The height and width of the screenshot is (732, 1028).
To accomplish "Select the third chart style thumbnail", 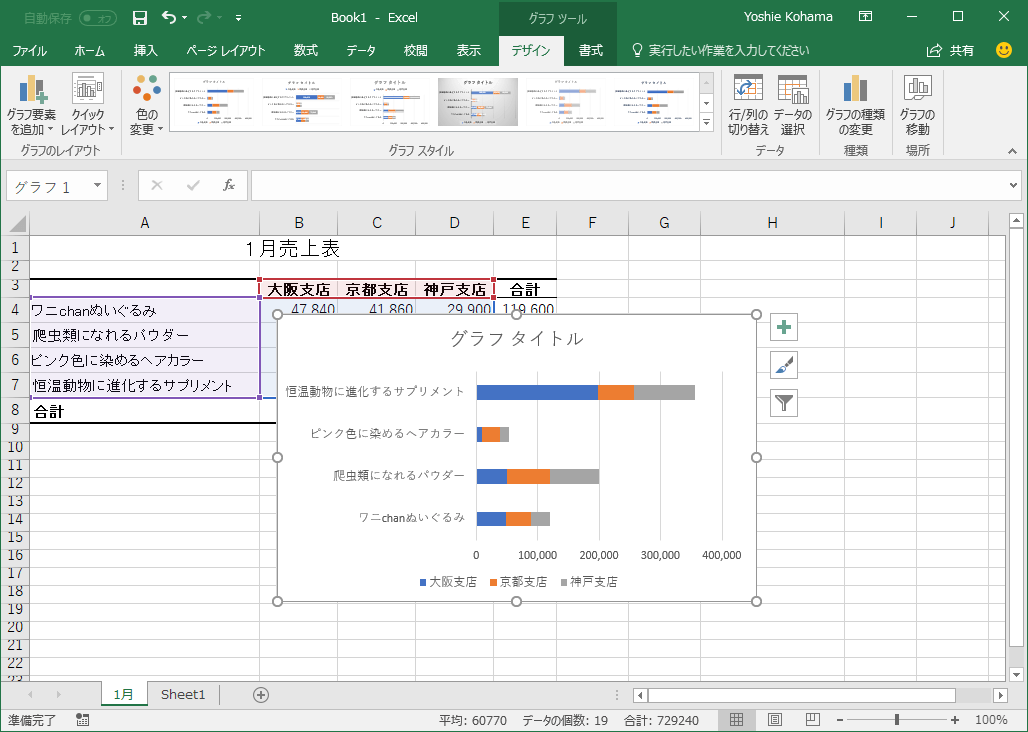I will pyautogui.click(x=389, y=102).
